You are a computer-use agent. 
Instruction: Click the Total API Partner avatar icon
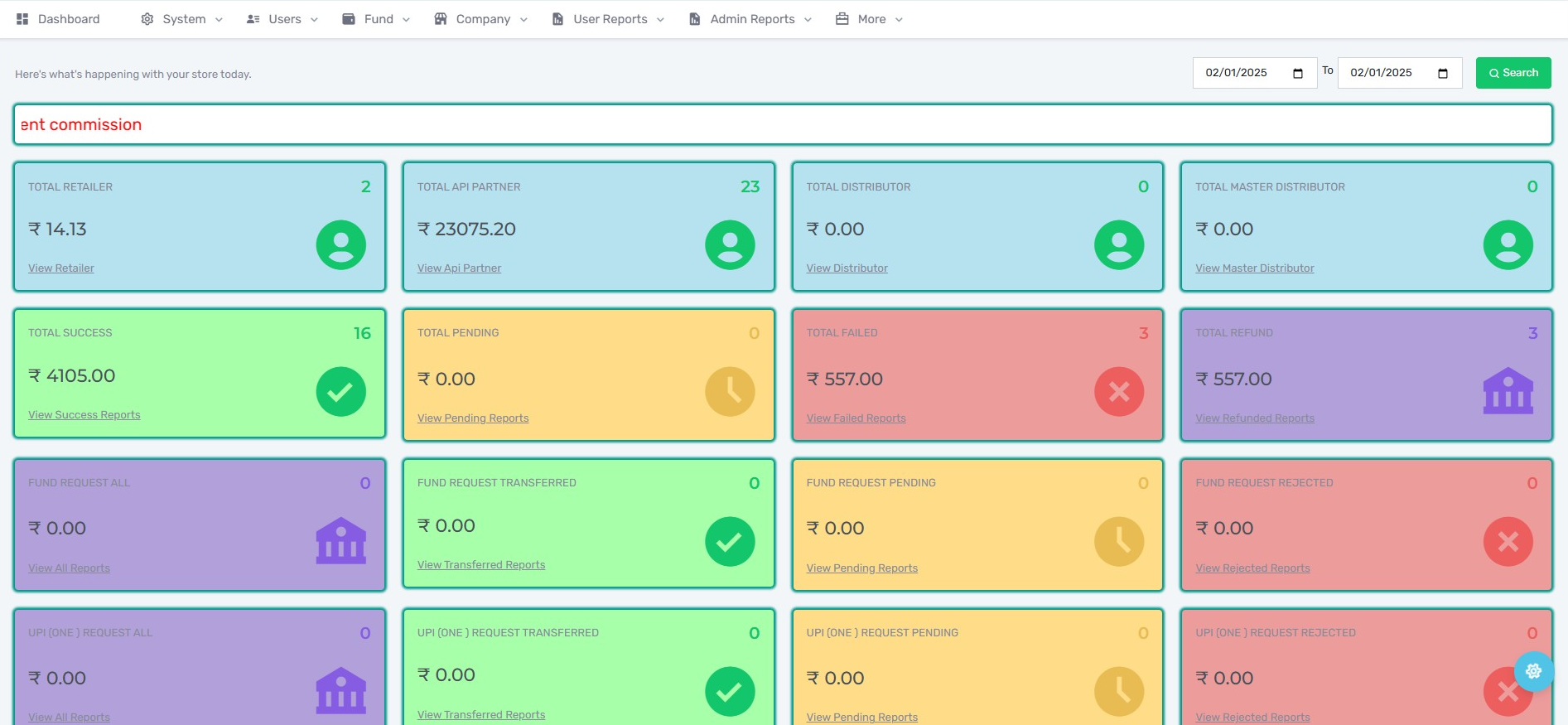tap(730, 244)
